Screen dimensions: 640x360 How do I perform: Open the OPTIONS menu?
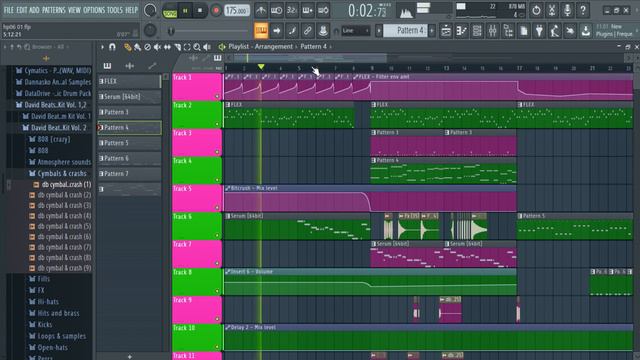click(x=94, y=10)
